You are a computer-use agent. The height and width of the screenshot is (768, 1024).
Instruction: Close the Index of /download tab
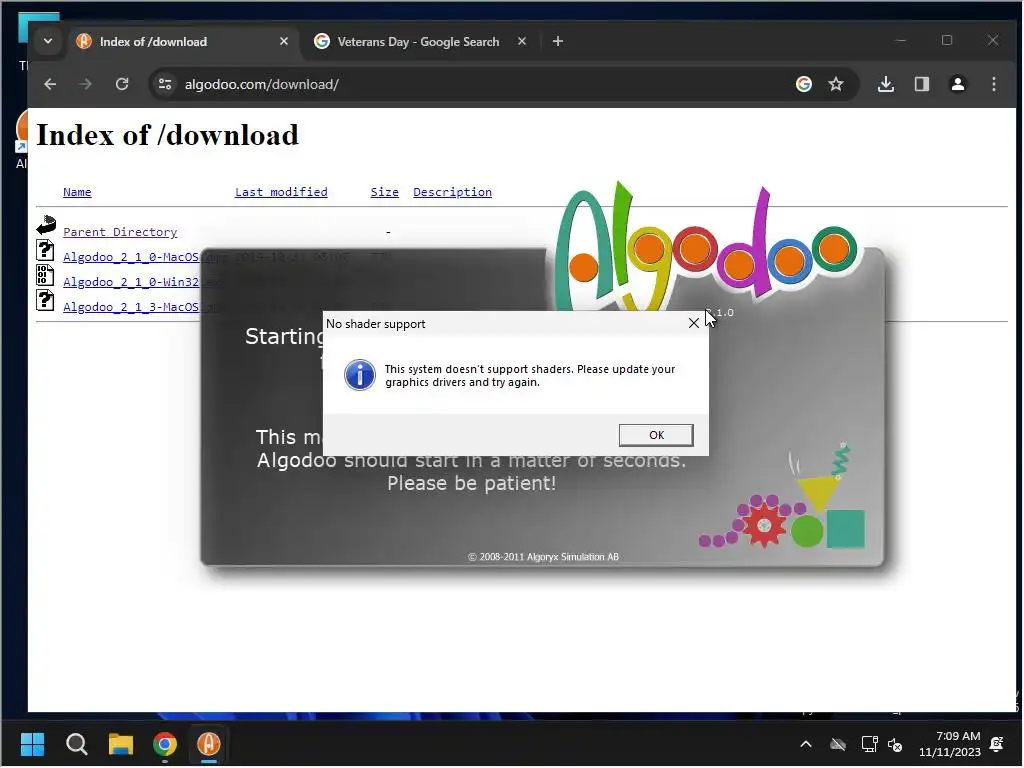[x=283, y=41]
